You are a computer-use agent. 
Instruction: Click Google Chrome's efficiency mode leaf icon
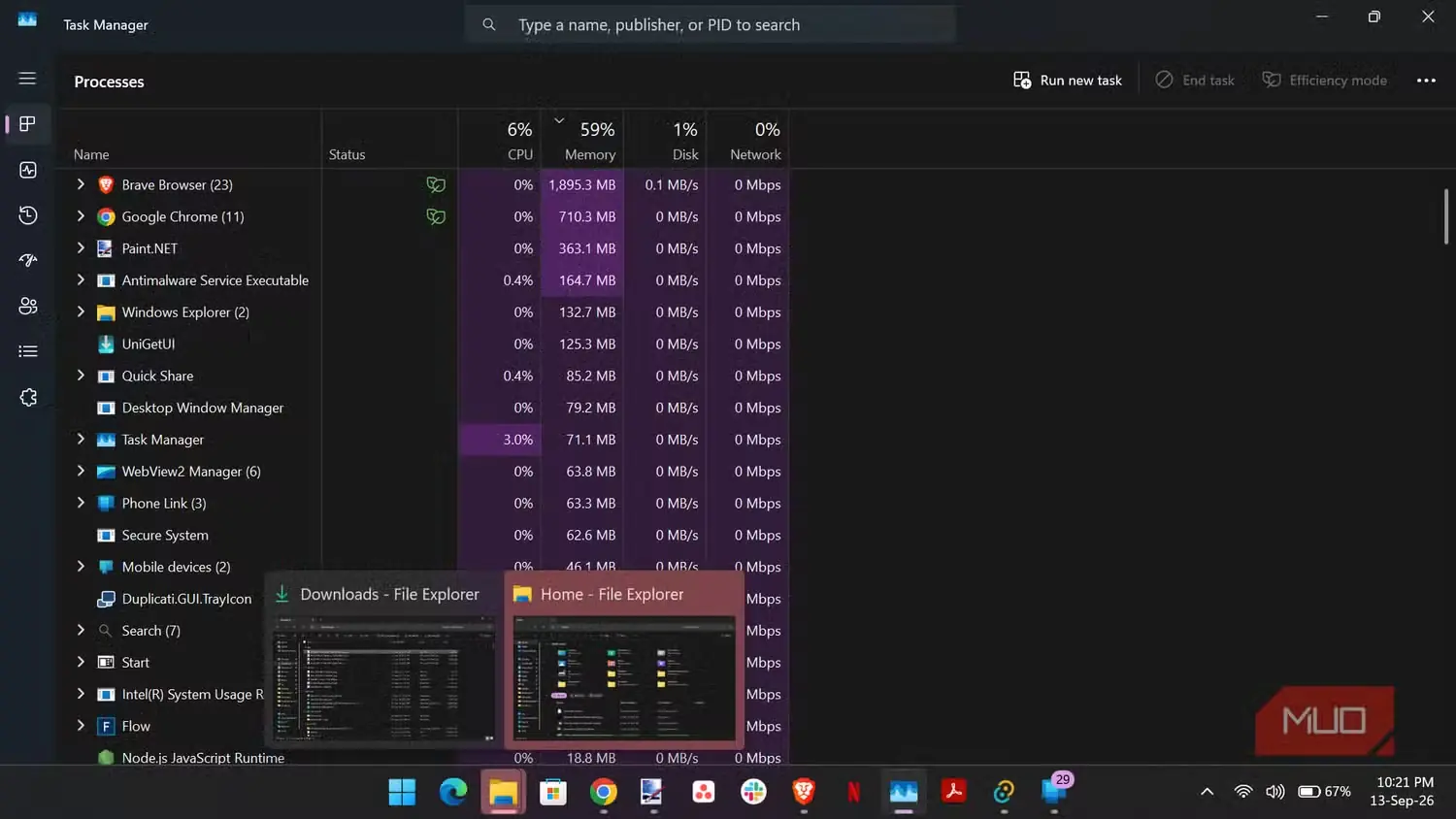(x=436, y=216)
